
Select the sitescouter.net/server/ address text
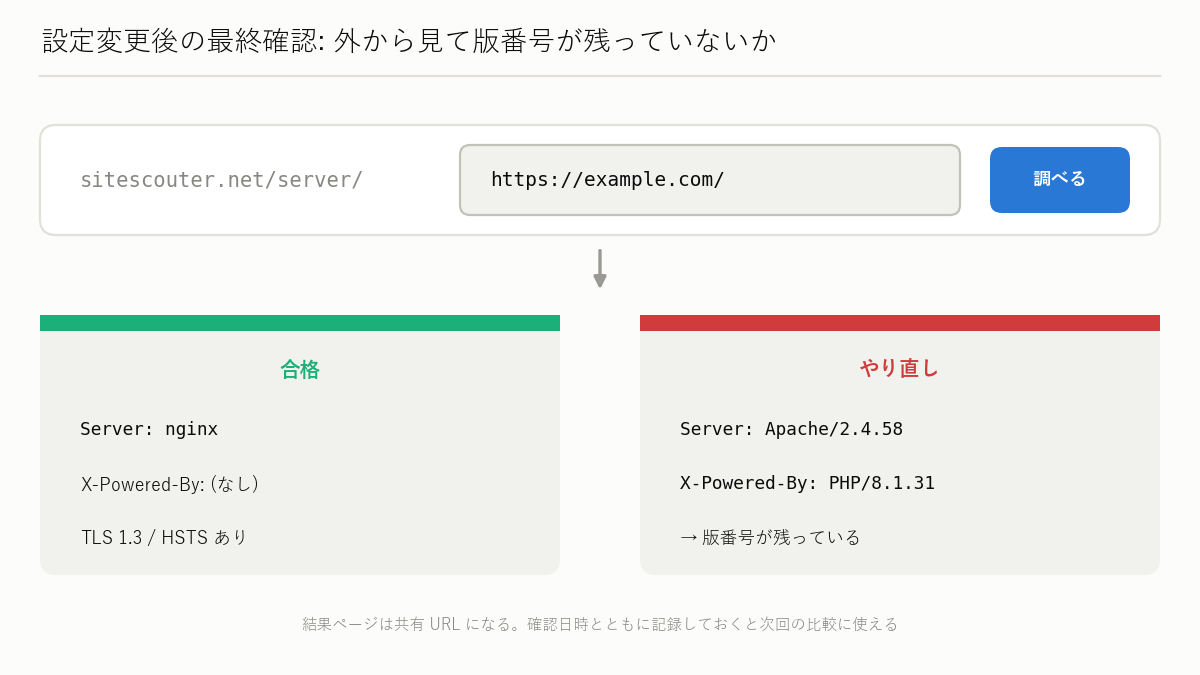point(221,180)
